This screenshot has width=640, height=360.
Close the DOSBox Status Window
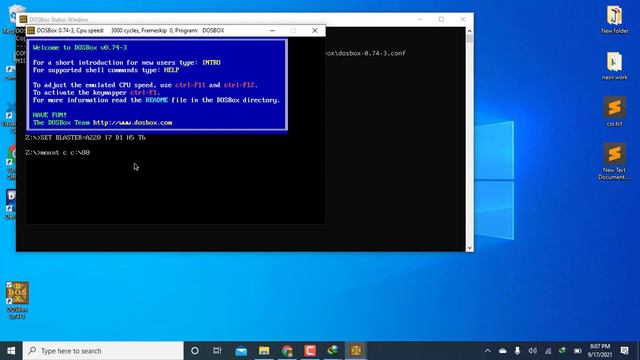(462, 19)
